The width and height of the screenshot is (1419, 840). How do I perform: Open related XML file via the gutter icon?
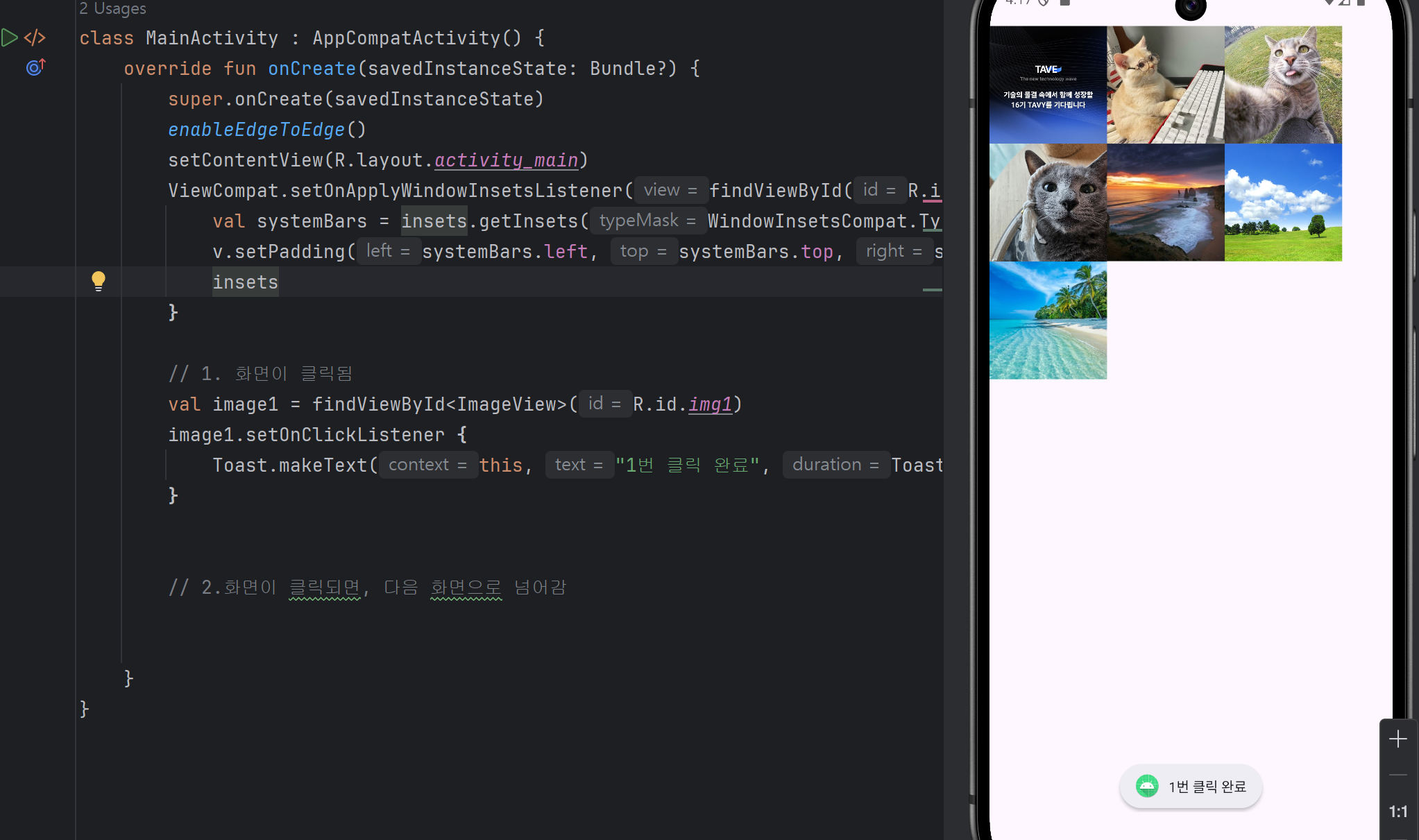pyautogui.click(x=35, y=37)
